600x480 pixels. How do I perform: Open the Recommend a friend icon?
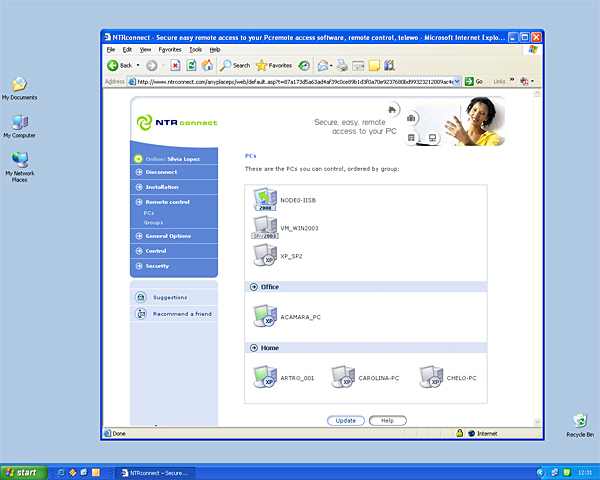(141, 314)
